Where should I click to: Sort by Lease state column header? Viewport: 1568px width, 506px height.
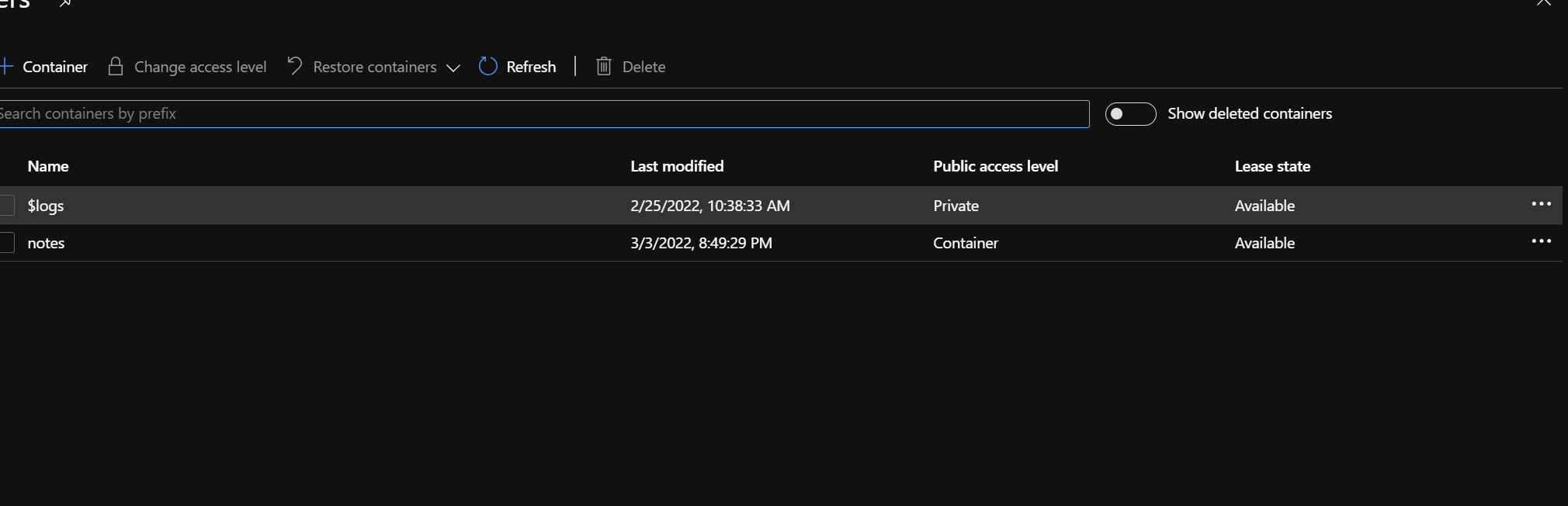pyautogui.click(x=1272, y=166)
